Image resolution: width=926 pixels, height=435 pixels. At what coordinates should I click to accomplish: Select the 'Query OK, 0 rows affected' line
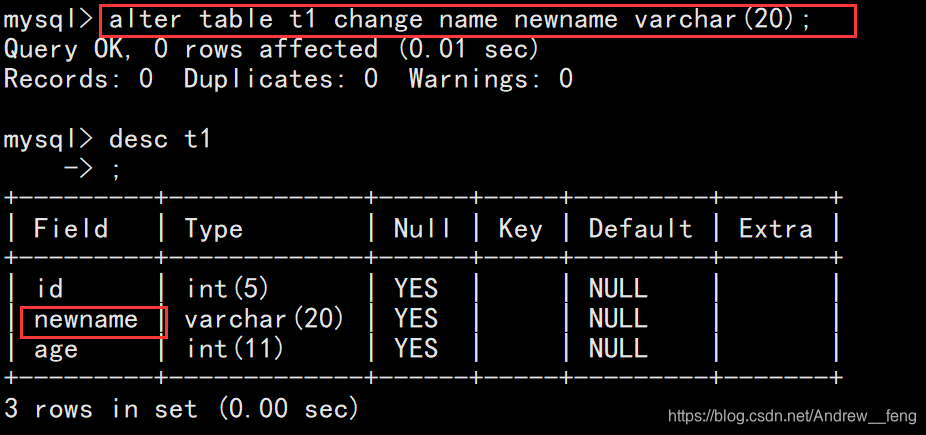click(272, 50)
